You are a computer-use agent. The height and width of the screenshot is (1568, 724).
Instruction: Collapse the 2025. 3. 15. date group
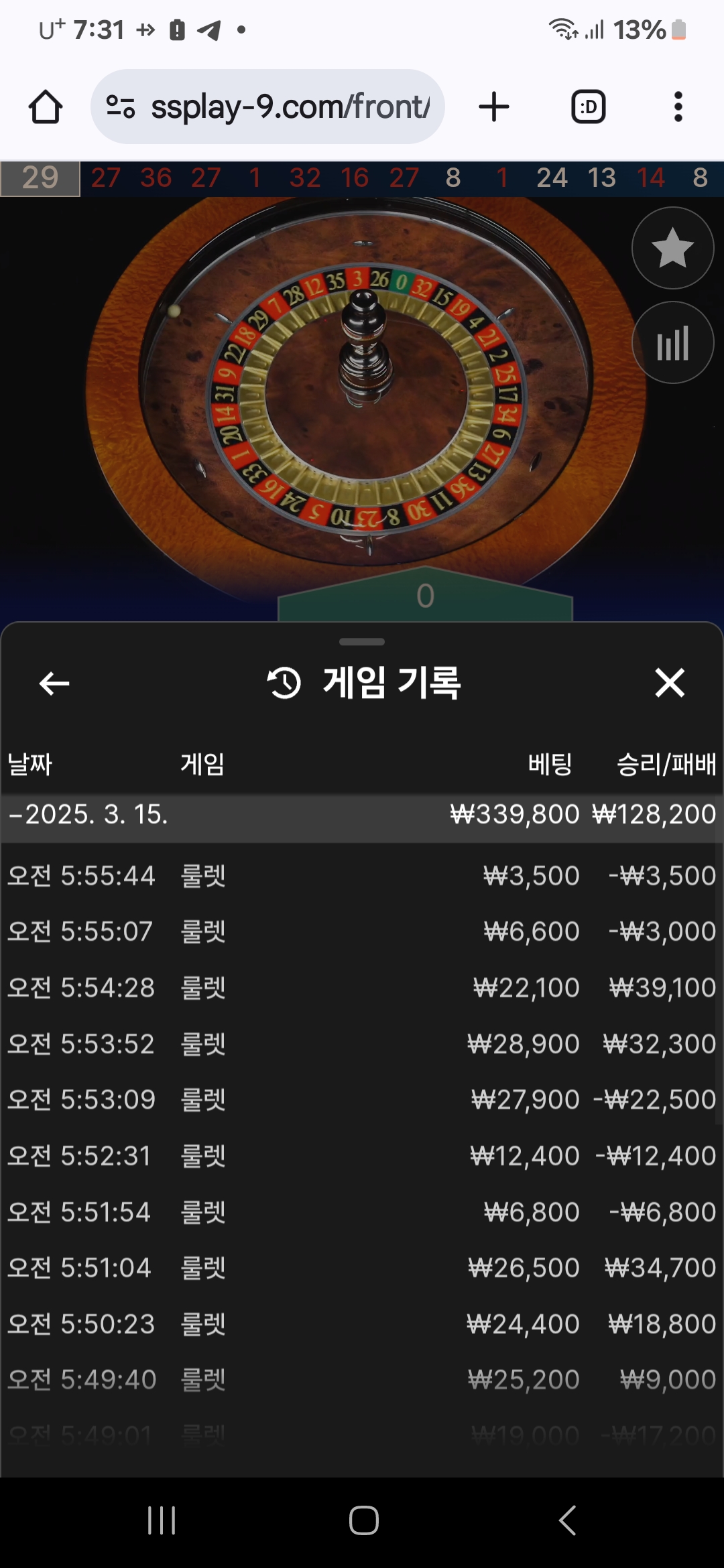click(x=361, y=815)
